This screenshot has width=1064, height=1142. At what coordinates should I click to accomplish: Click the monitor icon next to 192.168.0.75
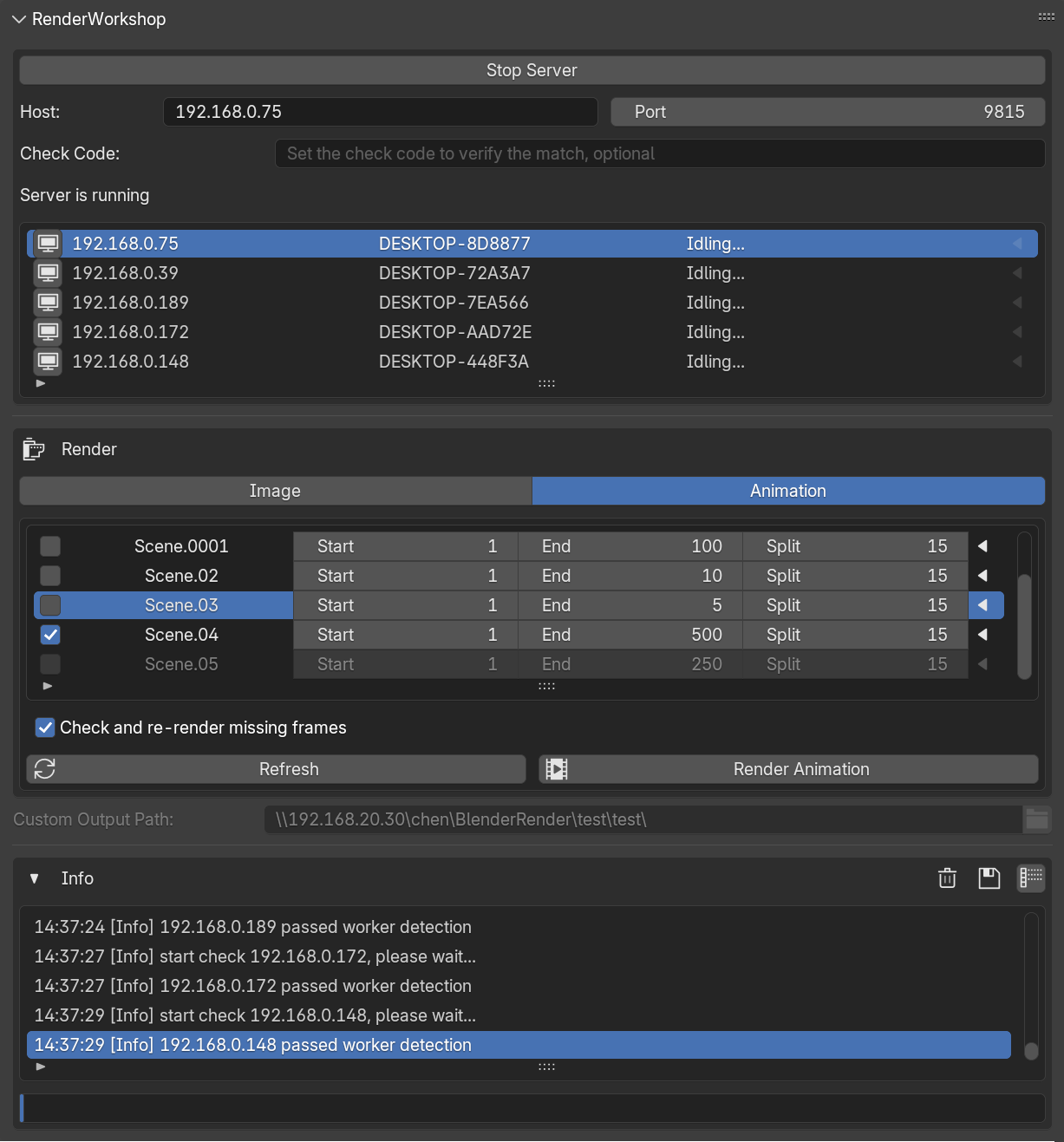pos(48,244)
